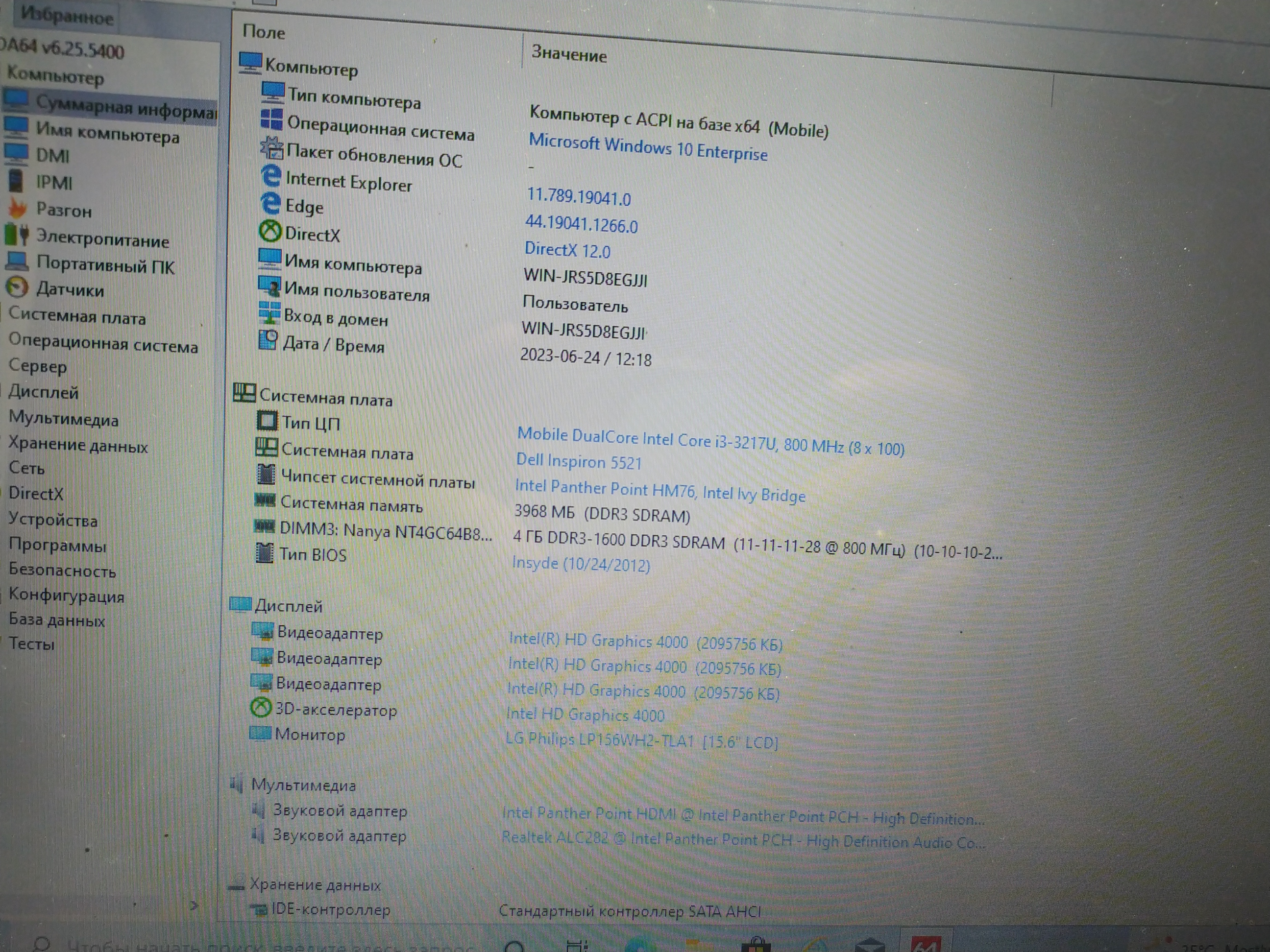
Task: Open Конфигурация category in sidebar
Action: 67,596
